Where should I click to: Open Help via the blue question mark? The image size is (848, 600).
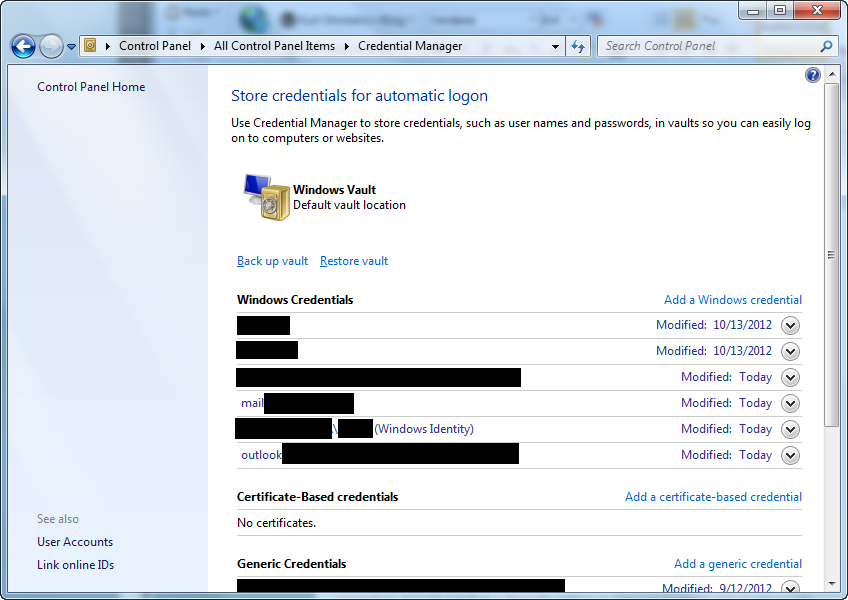click(x=812, y=76)
